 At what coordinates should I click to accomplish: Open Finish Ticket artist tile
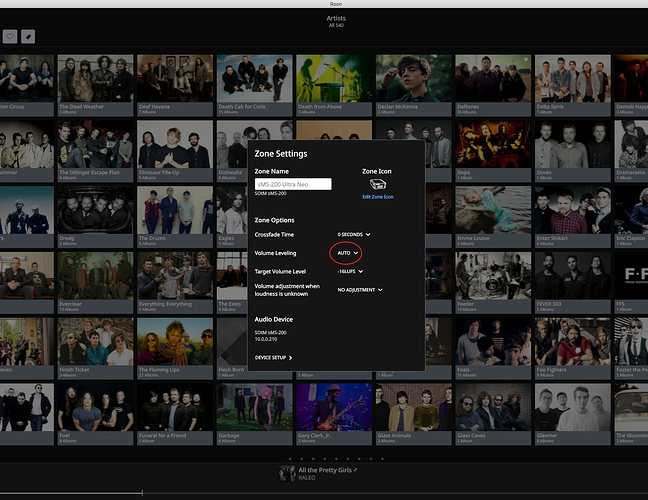point(95,348)
